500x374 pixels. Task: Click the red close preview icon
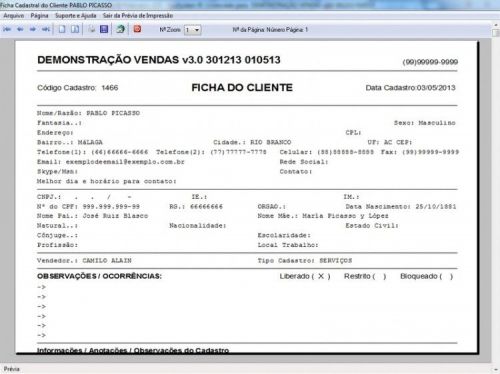(x=137, y=29)
